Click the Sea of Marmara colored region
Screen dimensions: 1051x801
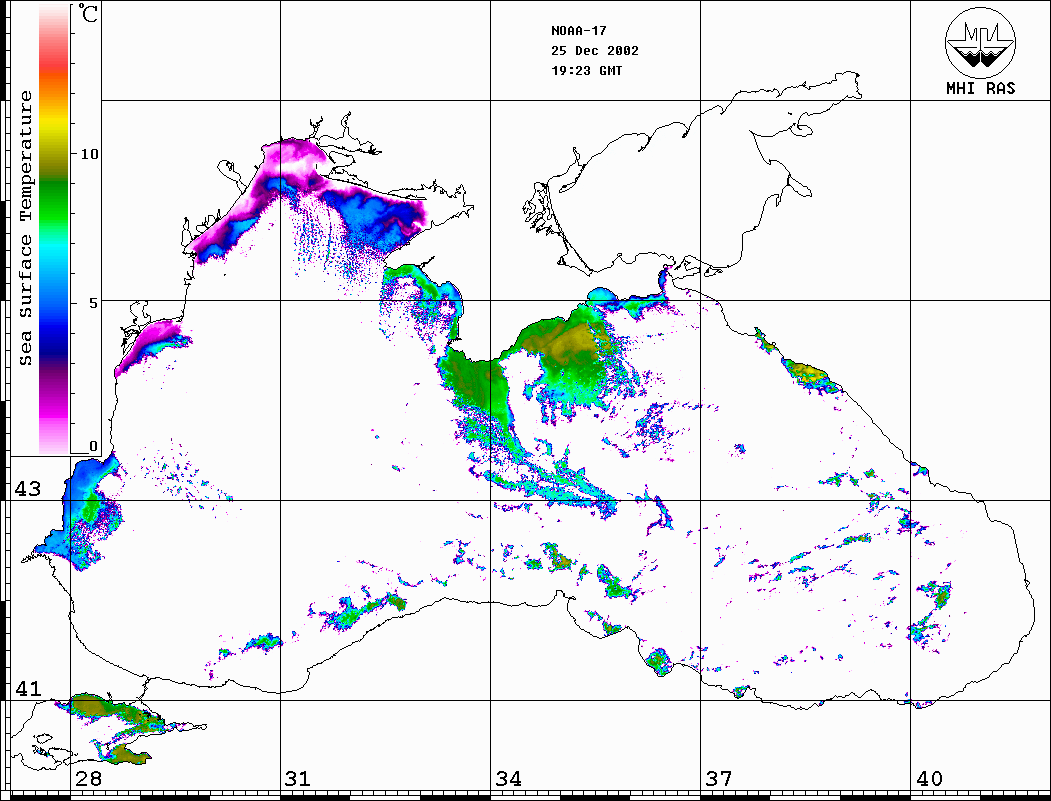point(111,727)
